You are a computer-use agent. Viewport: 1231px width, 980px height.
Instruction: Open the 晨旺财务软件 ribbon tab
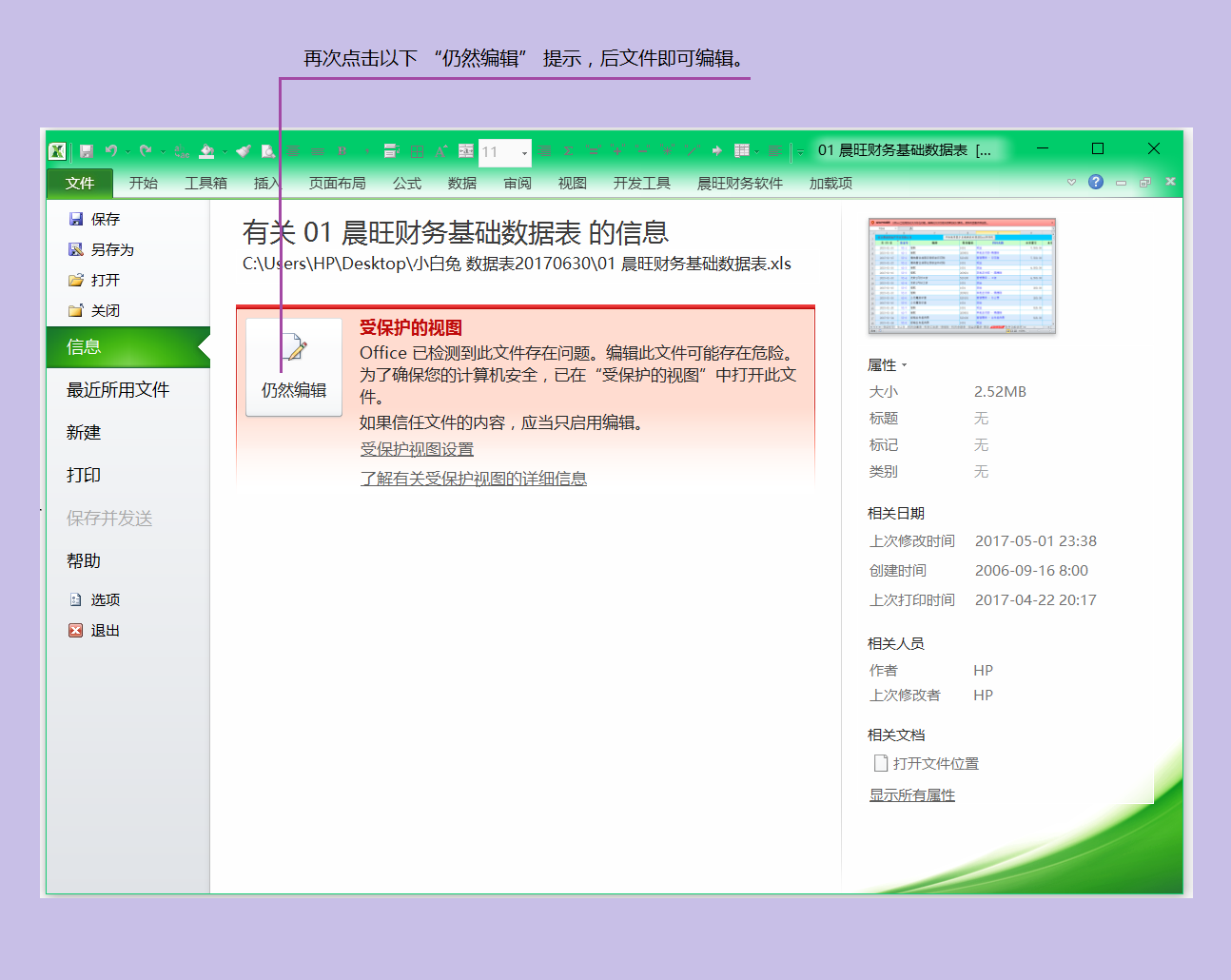[x=740, y=183]
